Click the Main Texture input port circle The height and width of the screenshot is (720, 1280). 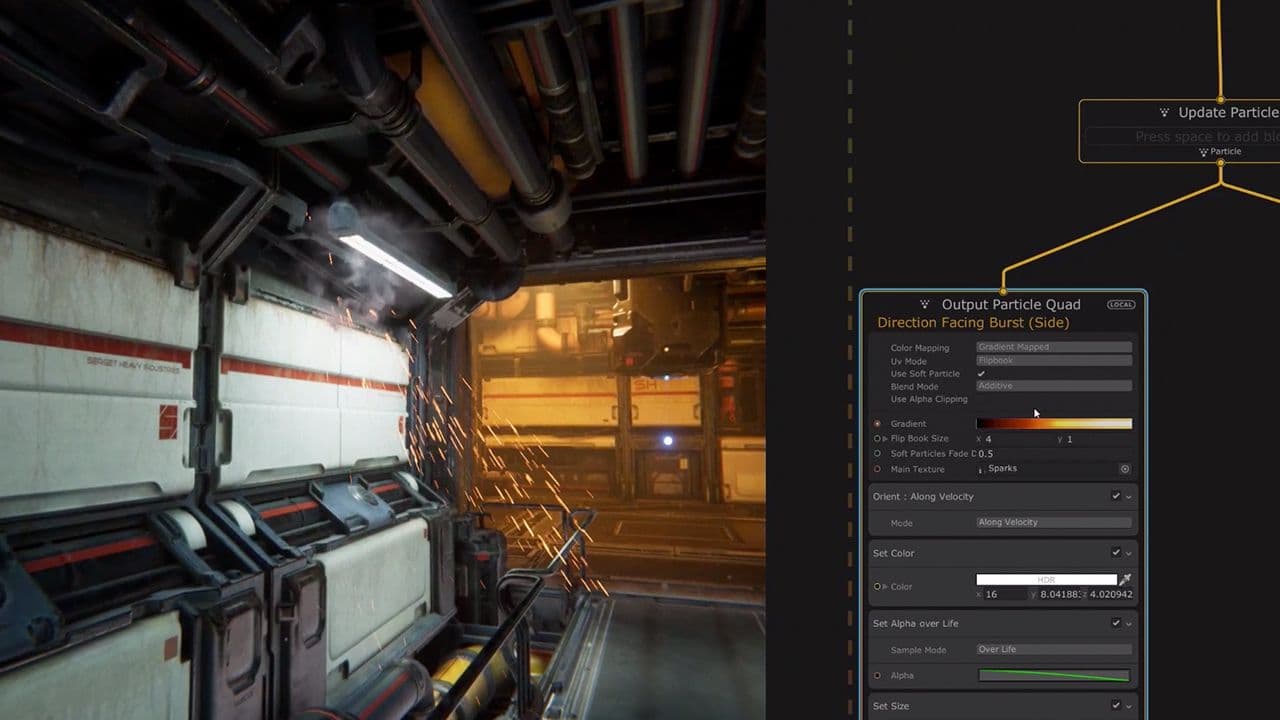[x=877, y=469]
